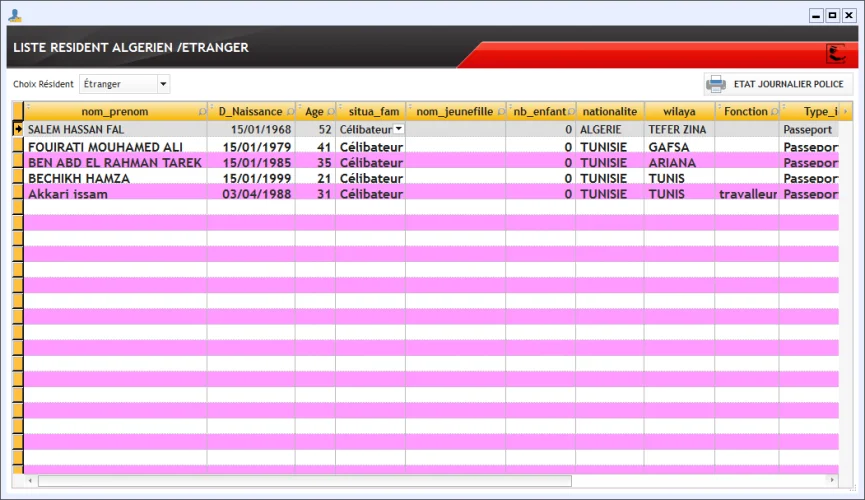
Task: Select the row marker for SALEM HASSAN FAL
Action: pos(18,129)
